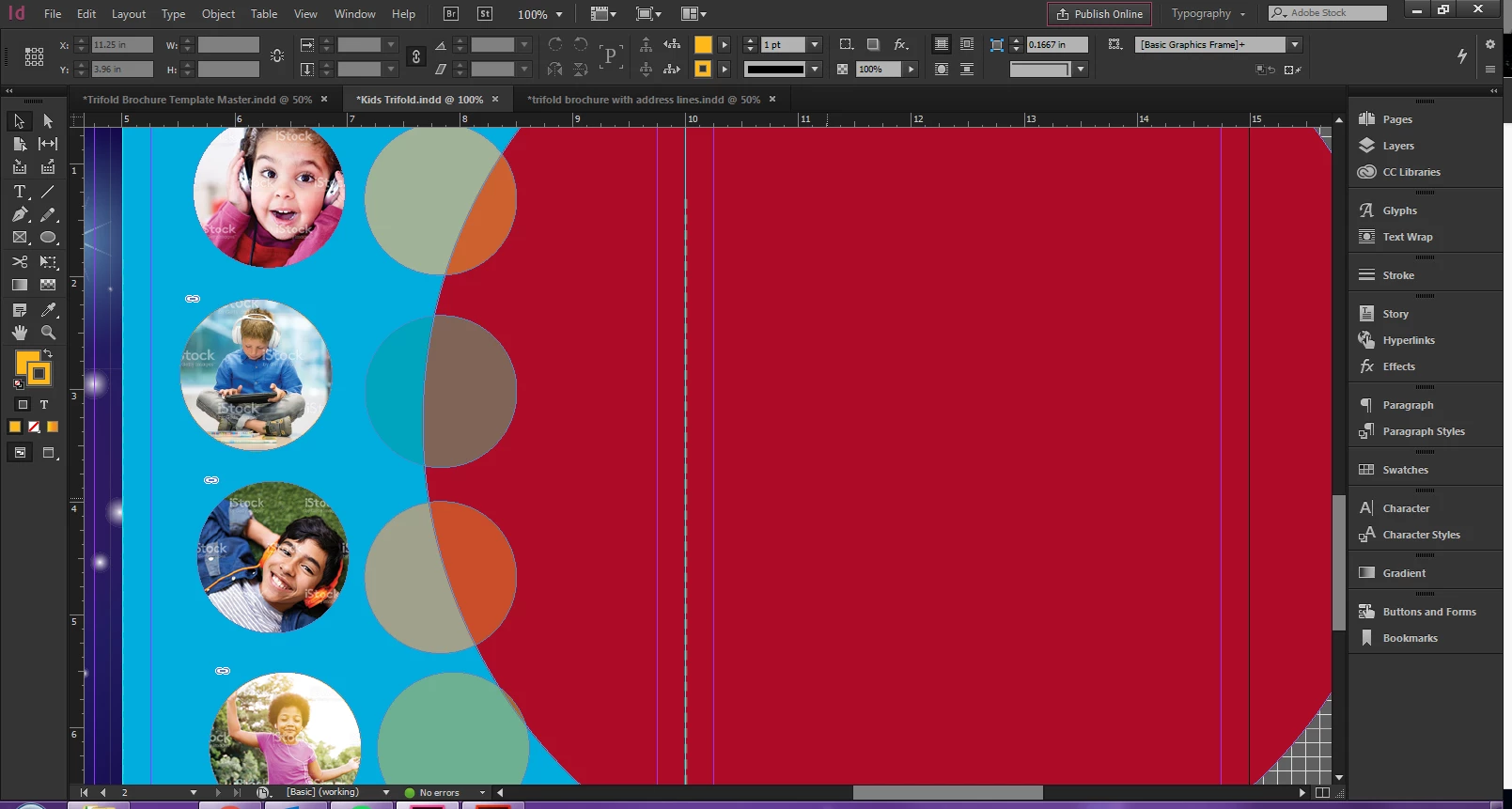Select the Rectangle Frame tool

[20, 238]
